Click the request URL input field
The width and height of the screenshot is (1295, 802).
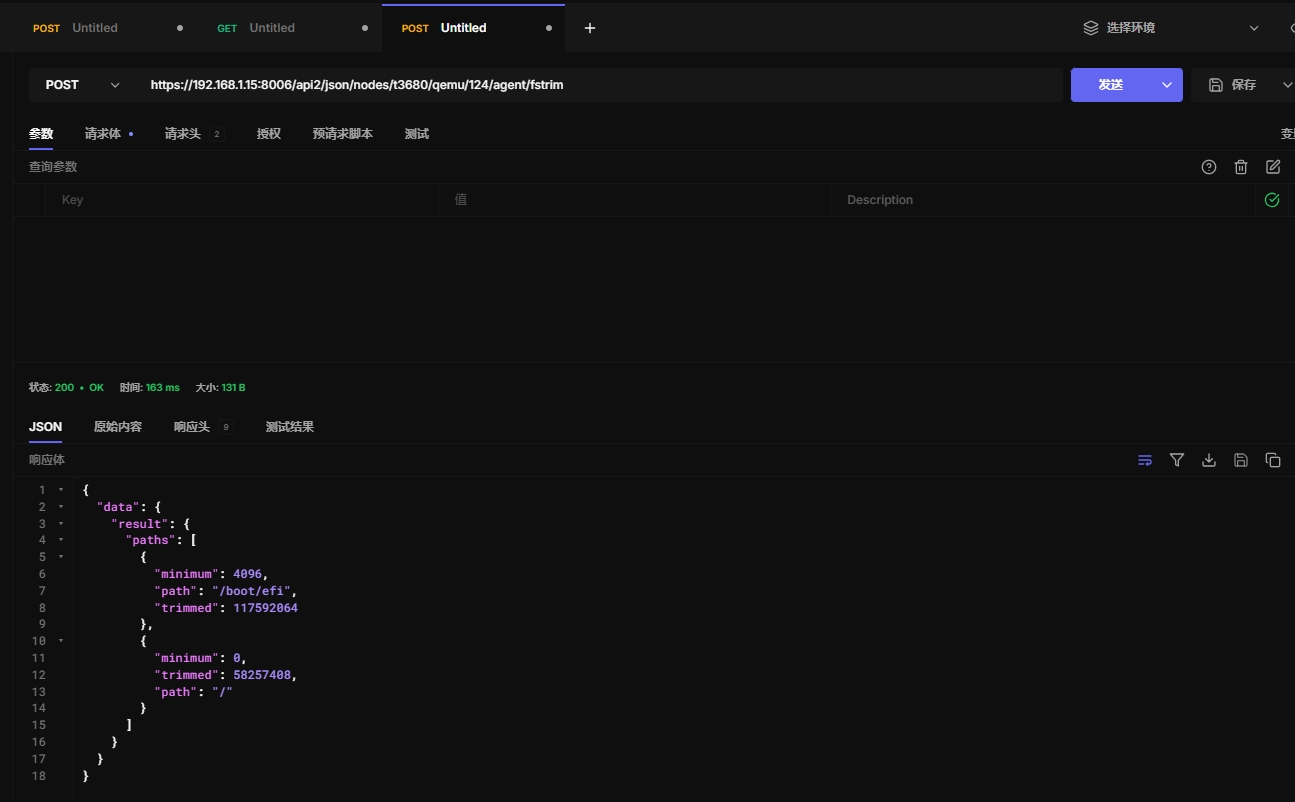[600, 85]
